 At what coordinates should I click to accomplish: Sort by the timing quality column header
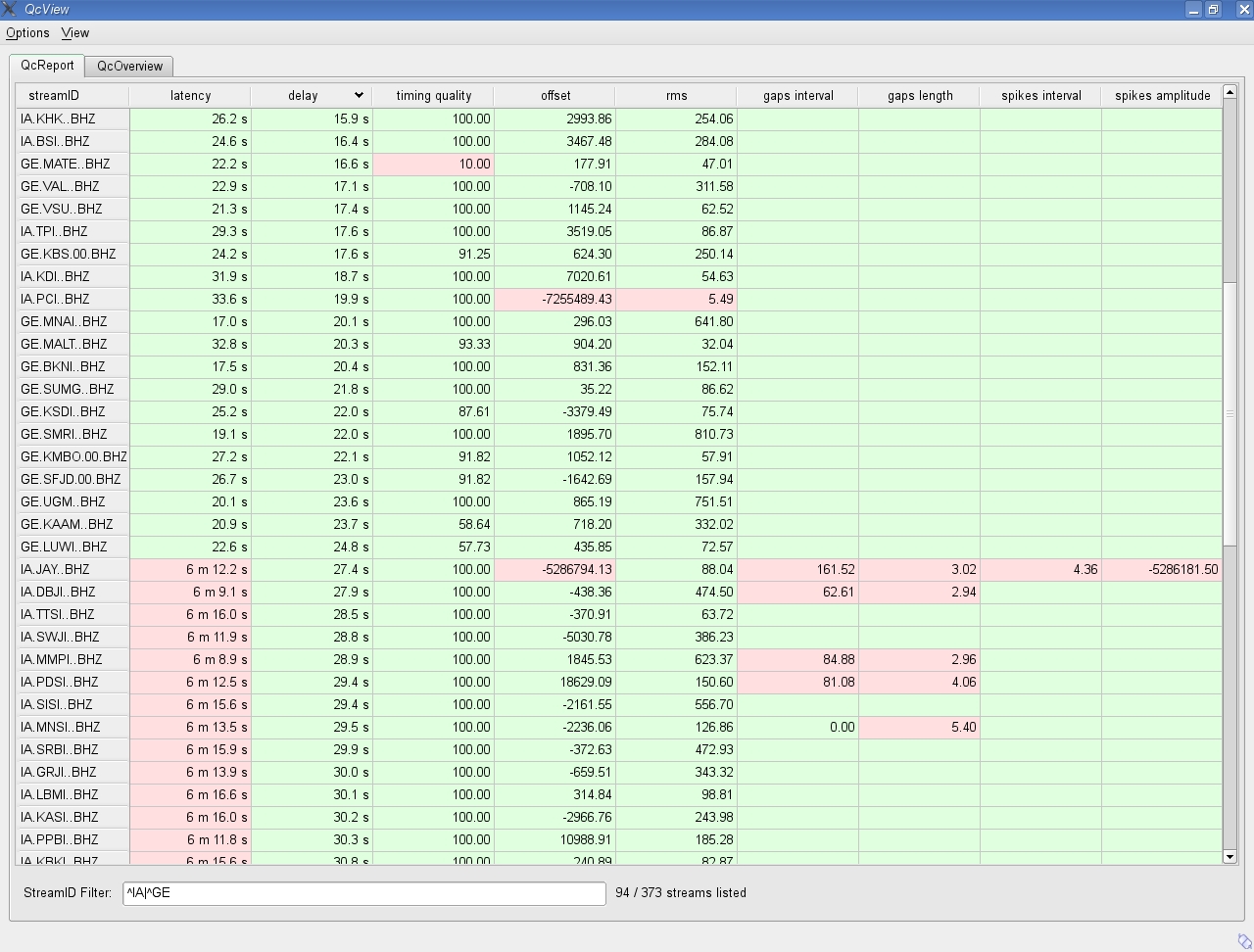coord(433,95)
